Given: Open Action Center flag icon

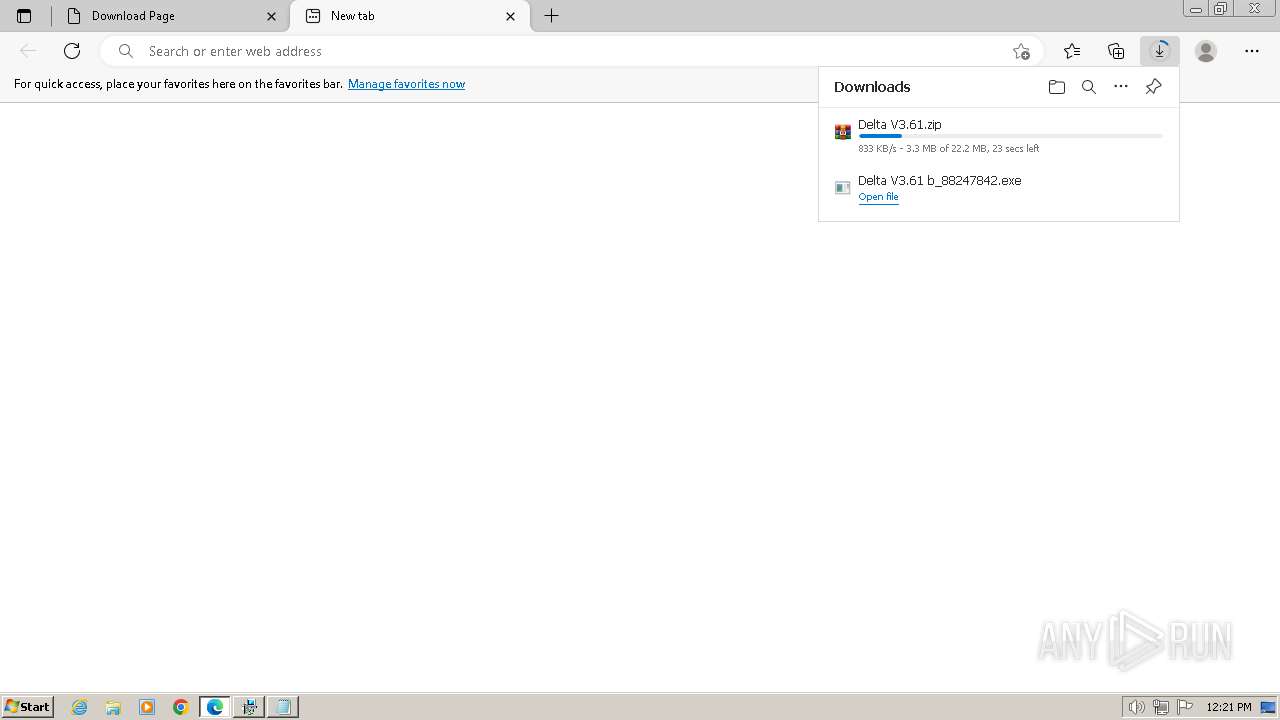Looking at the screenshot, I should click(x=1185, y=707).
